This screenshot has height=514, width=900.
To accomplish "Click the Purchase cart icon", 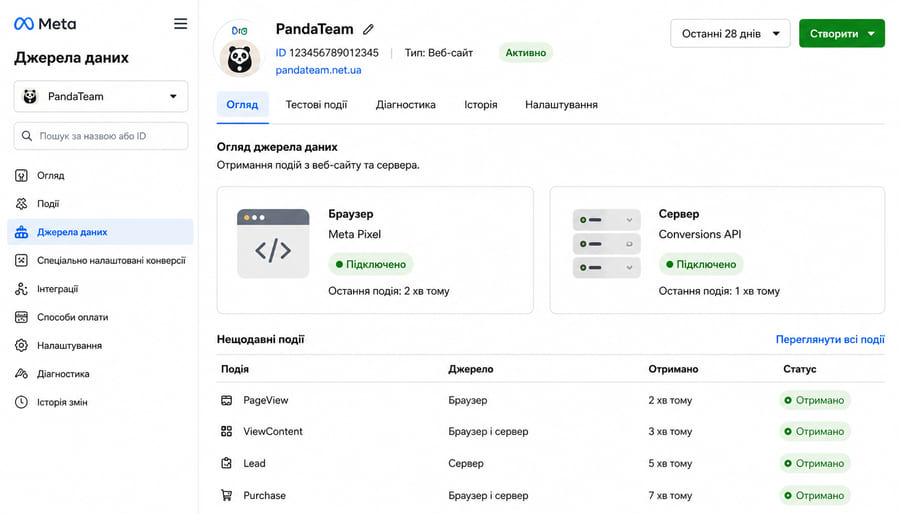I will [x=227, y=495].
